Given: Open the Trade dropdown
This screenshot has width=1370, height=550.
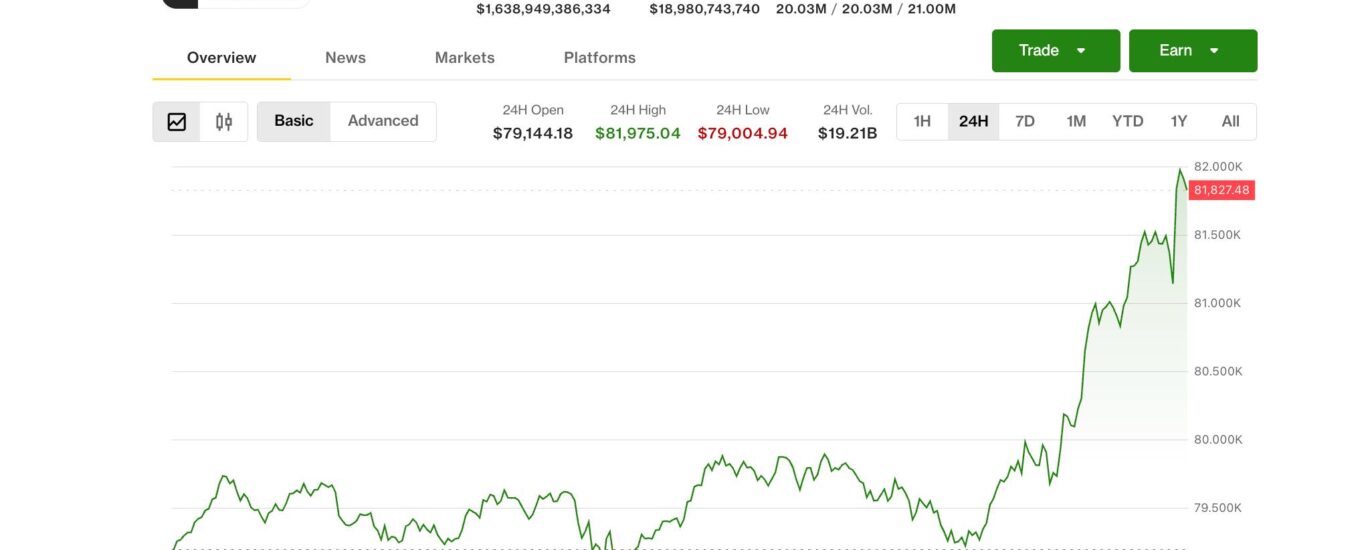Looking at the screenshot, I should pos(1056,51).
